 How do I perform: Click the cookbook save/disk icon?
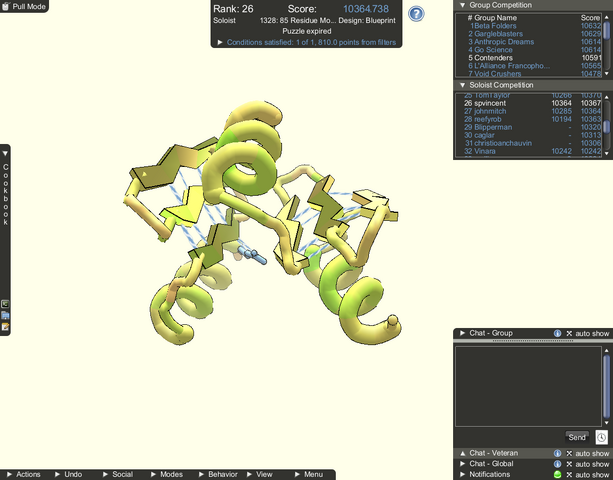[5, 315]
